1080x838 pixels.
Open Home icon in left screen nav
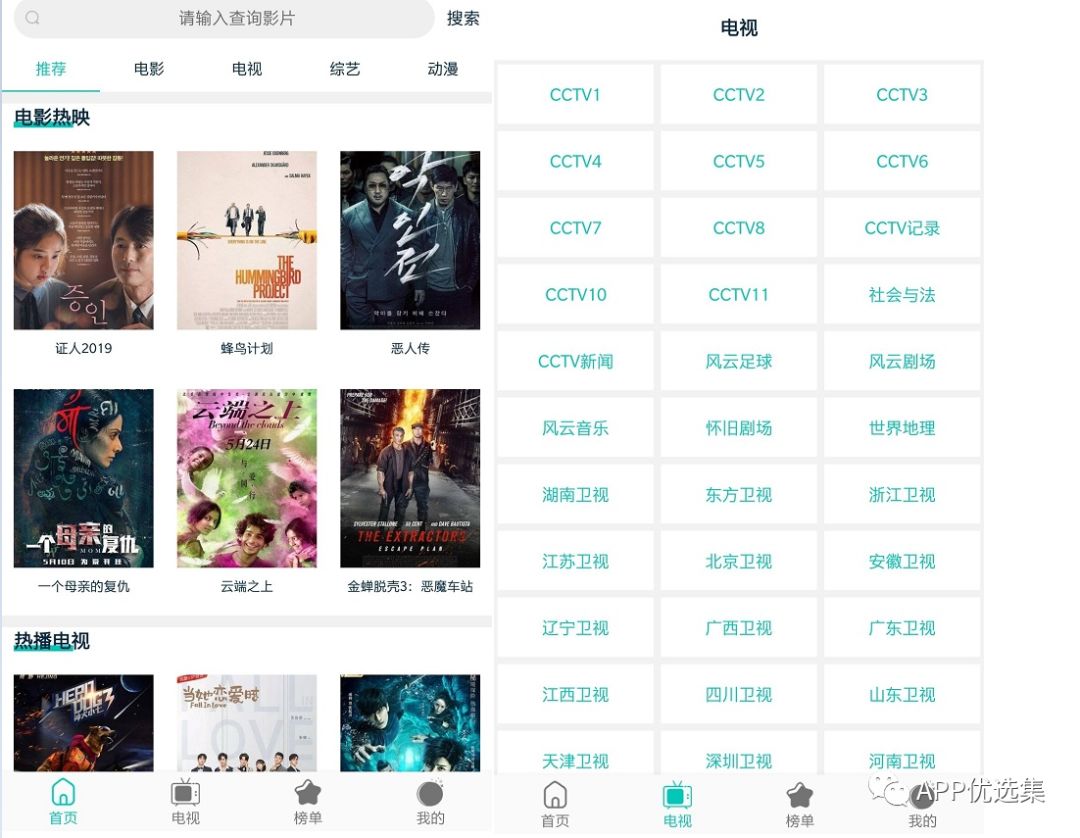click(63, 793)
